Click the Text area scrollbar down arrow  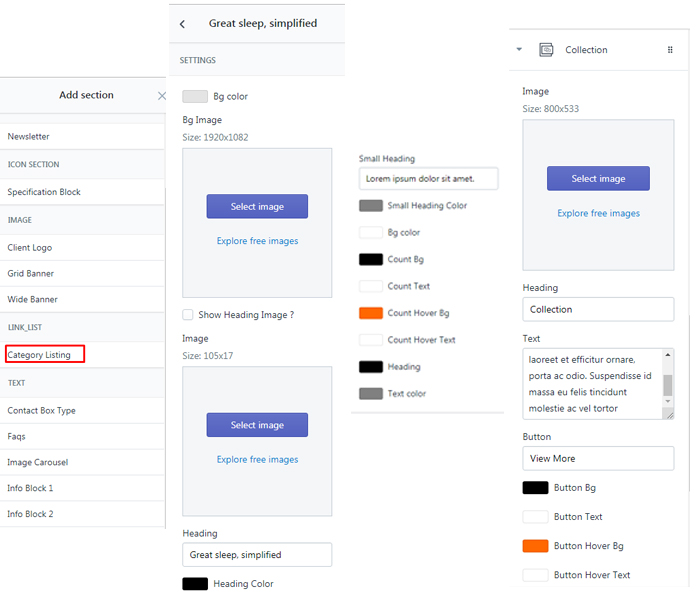(x=668, y=401)
